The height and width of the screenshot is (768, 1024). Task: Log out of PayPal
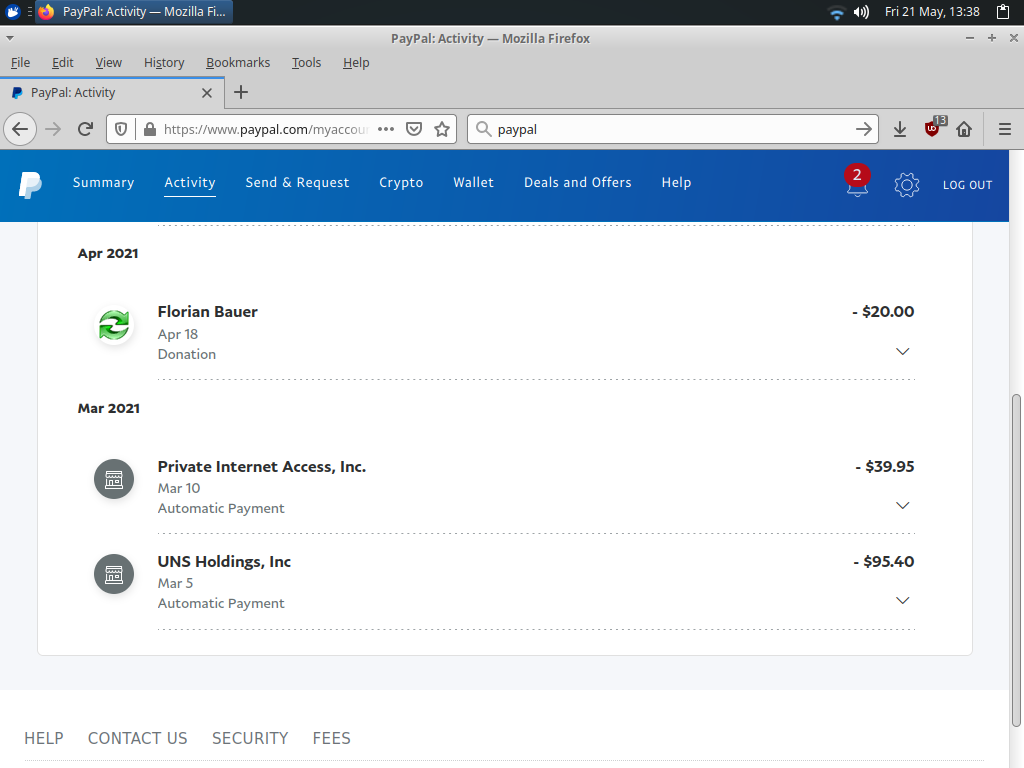click(967, 185)
